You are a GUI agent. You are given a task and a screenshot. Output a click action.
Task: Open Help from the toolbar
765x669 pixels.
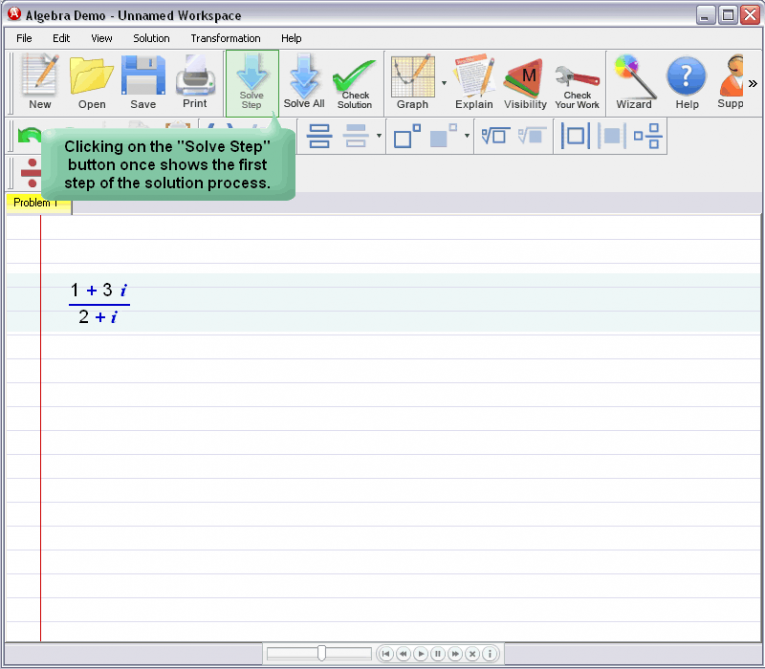pos(686,82)
